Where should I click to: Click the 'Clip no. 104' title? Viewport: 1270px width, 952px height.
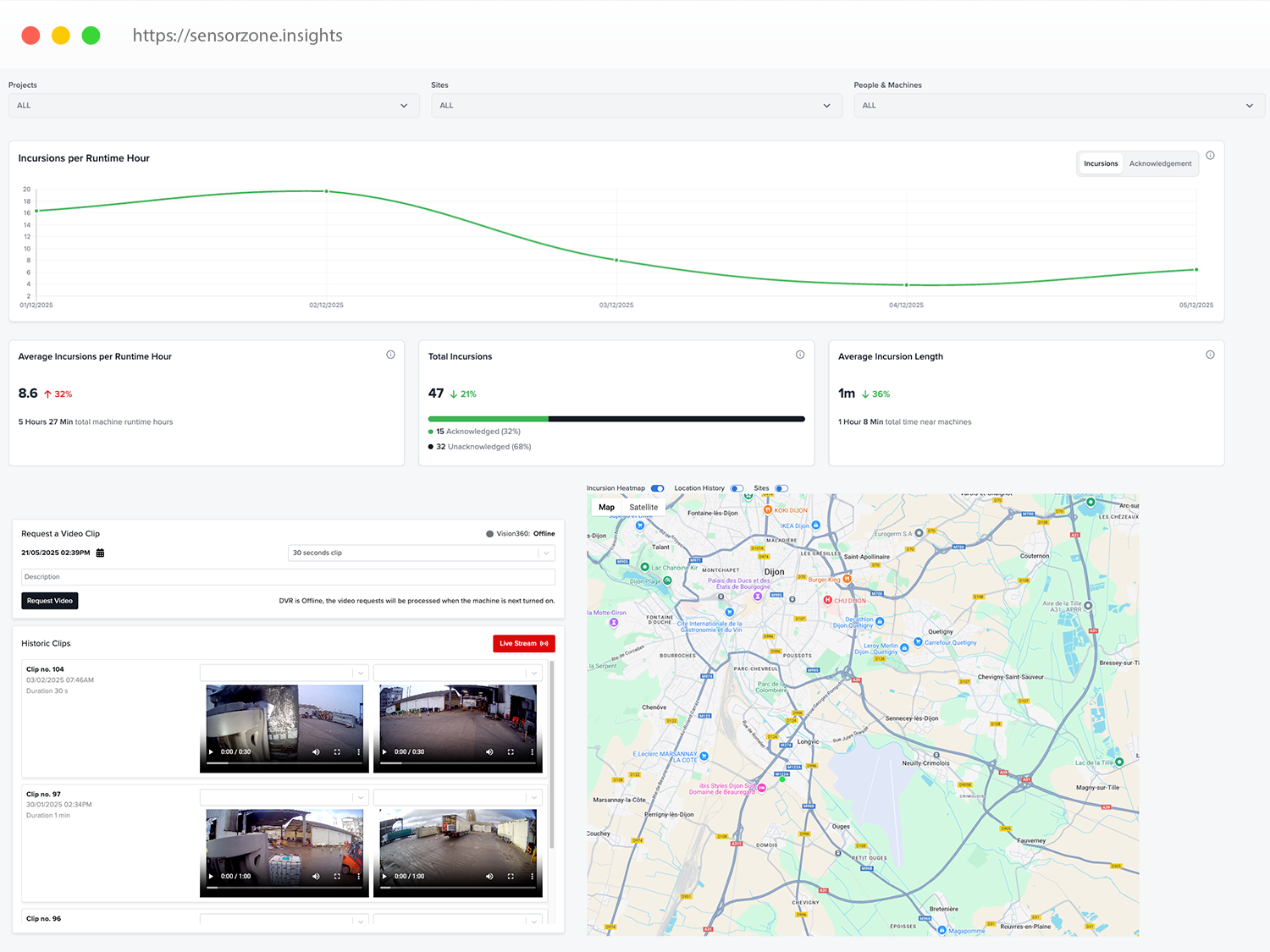[x=45, y=669]
